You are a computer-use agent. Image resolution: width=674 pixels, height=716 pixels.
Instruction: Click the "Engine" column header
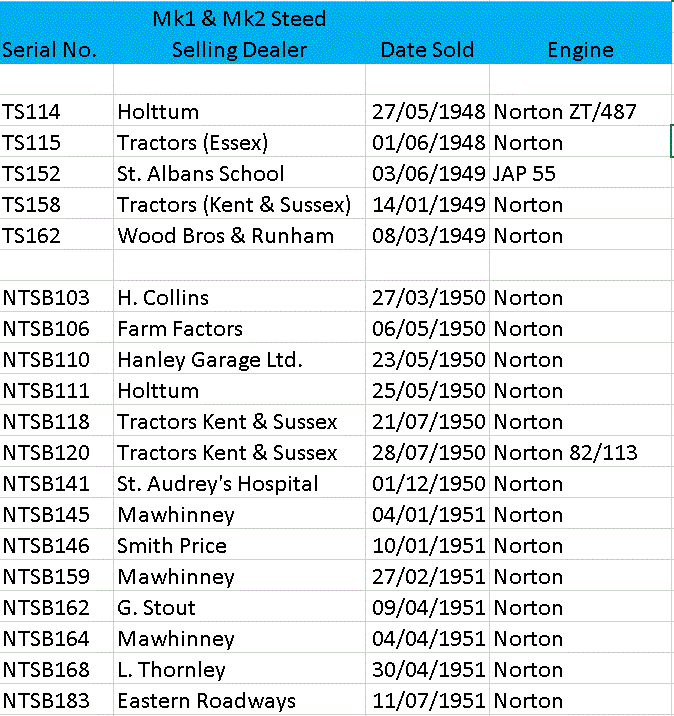[580, 50]
